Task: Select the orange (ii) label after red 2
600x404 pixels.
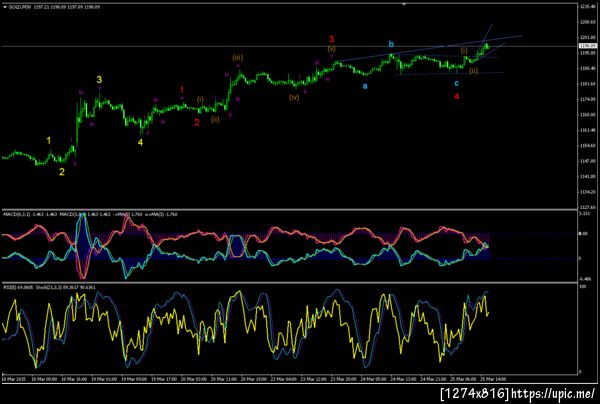Action: [x=215, y=119]
